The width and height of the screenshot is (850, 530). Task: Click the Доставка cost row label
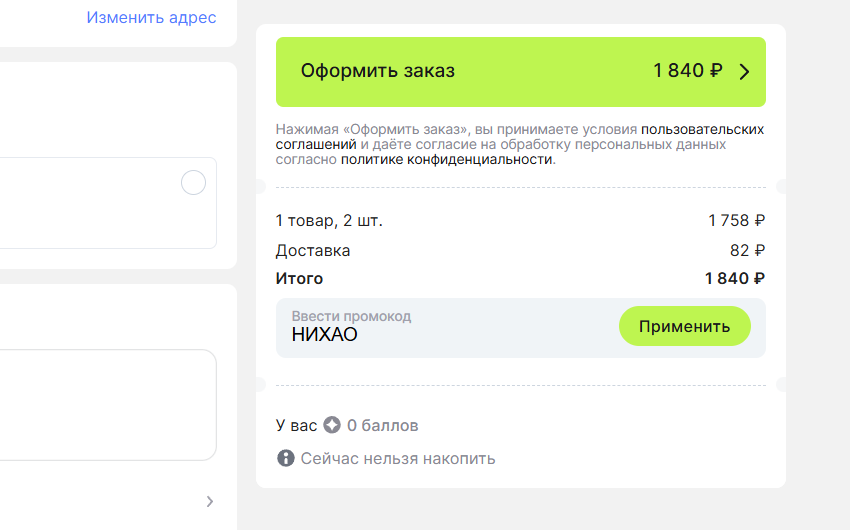coord(313,250)
